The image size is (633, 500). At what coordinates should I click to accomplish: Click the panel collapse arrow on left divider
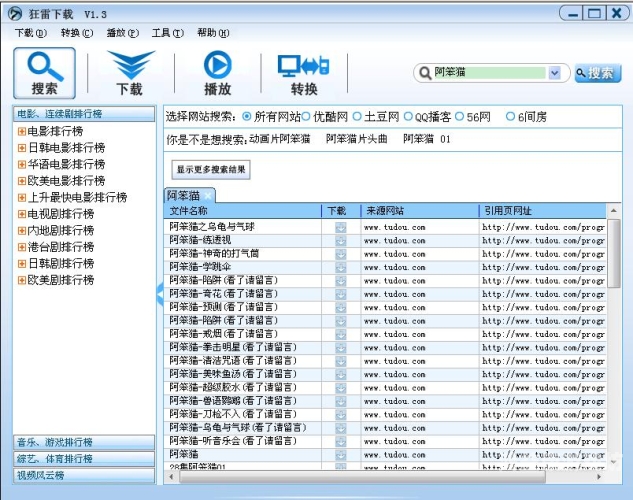(x=158, y=290)
